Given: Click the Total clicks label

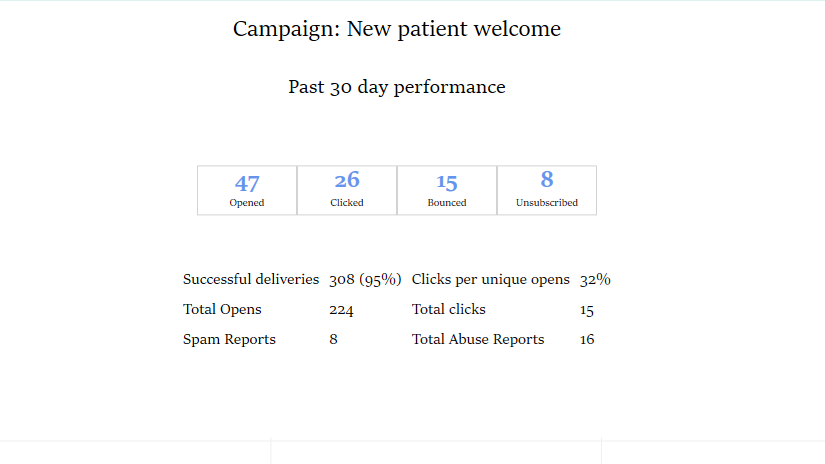Looking at the screenshot, I should click(x=448, y=309).
